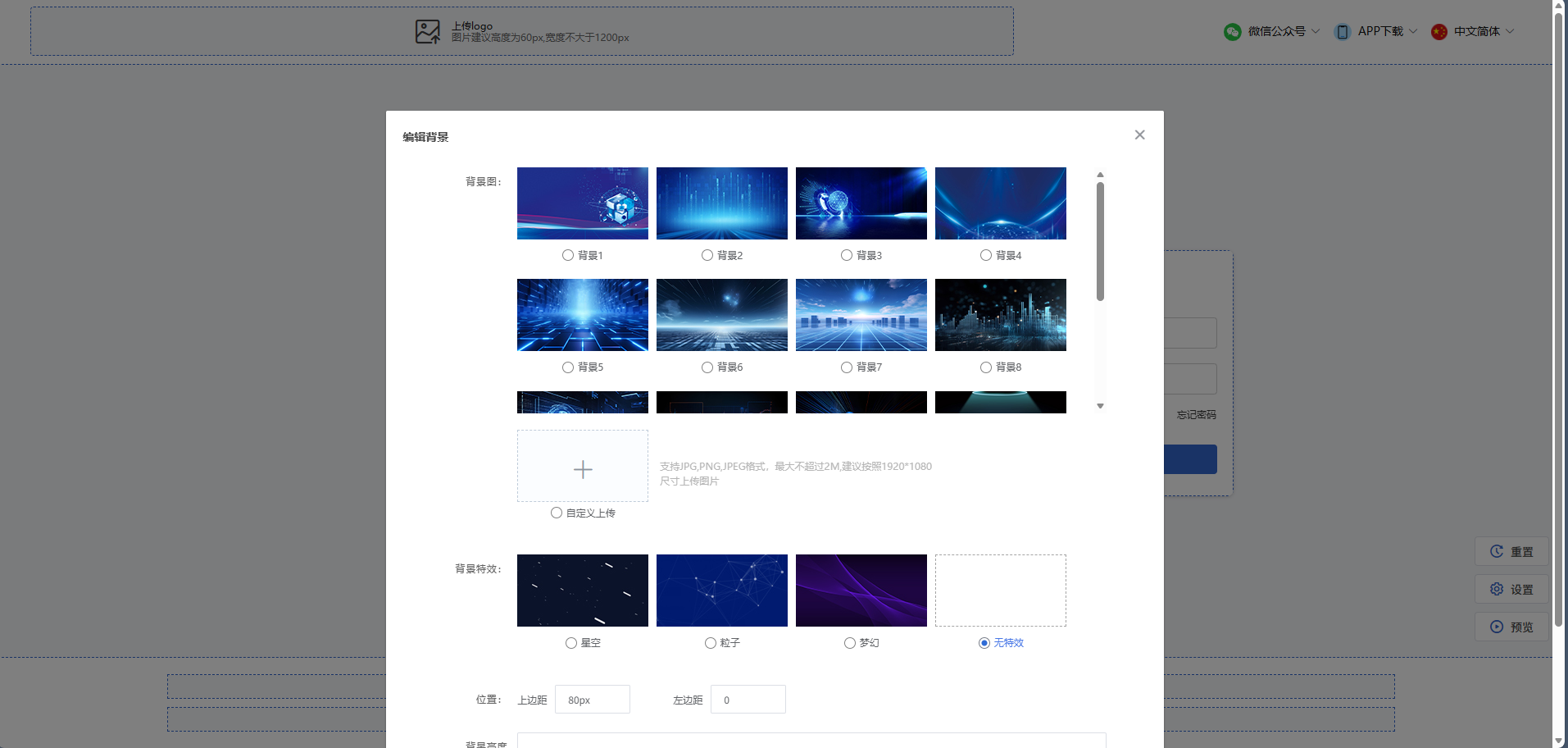Select the 背景2 radio button

[x=707, y=255]
